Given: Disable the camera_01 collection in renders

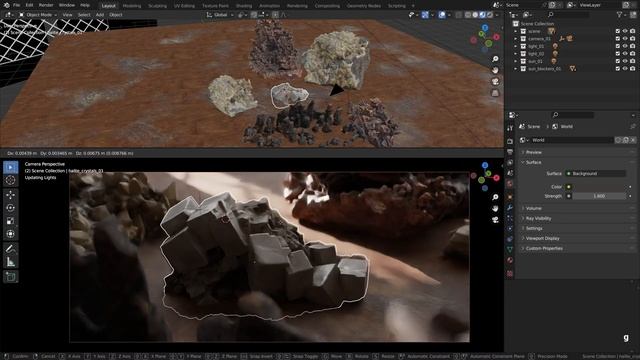Looking at the screenshot, I should [x=632, y=39].
